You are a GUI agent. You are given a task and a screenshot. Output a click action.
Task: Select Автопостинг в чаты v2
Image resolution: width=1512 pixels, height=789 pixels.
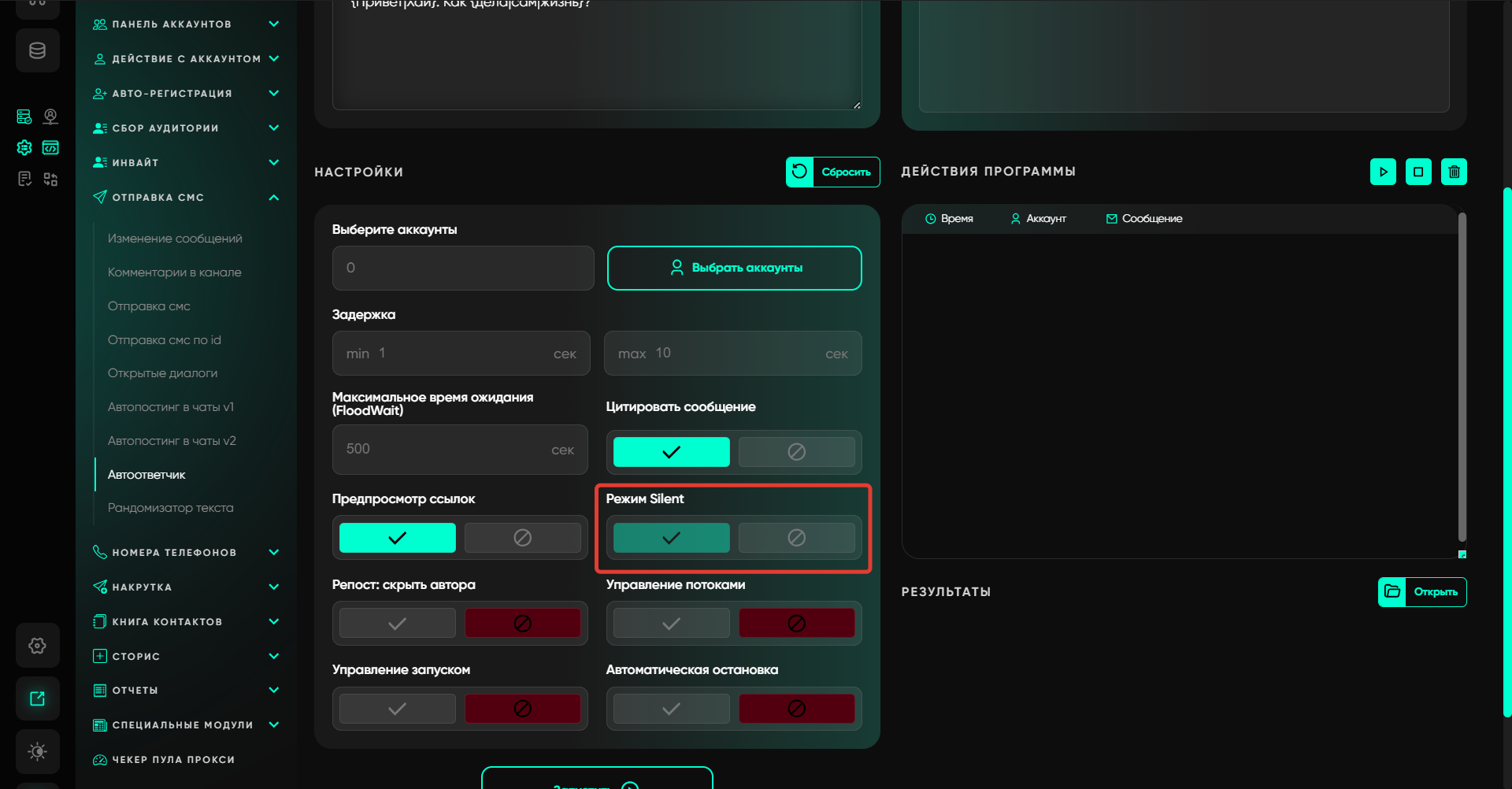tap(172, 441)
